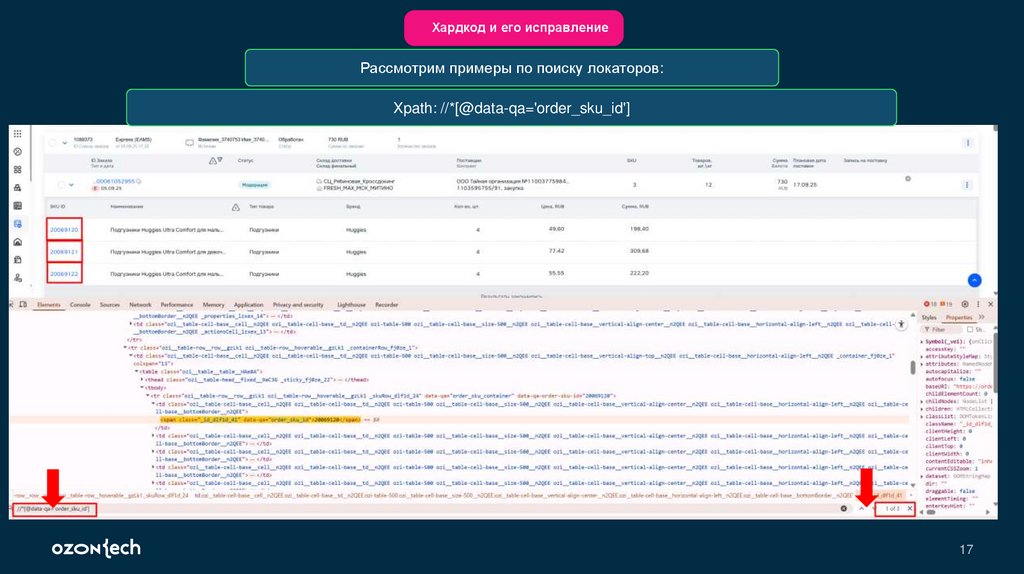Close the DevTools panel
1024x574 pixels.
click(991, 304)
